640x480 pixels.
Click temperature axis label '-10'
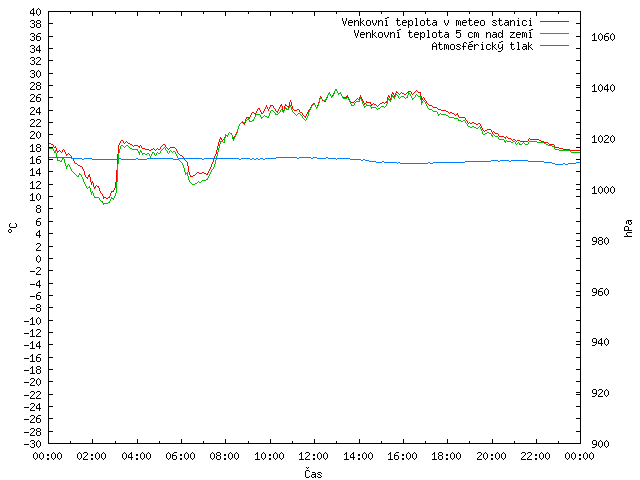(33, 321)
